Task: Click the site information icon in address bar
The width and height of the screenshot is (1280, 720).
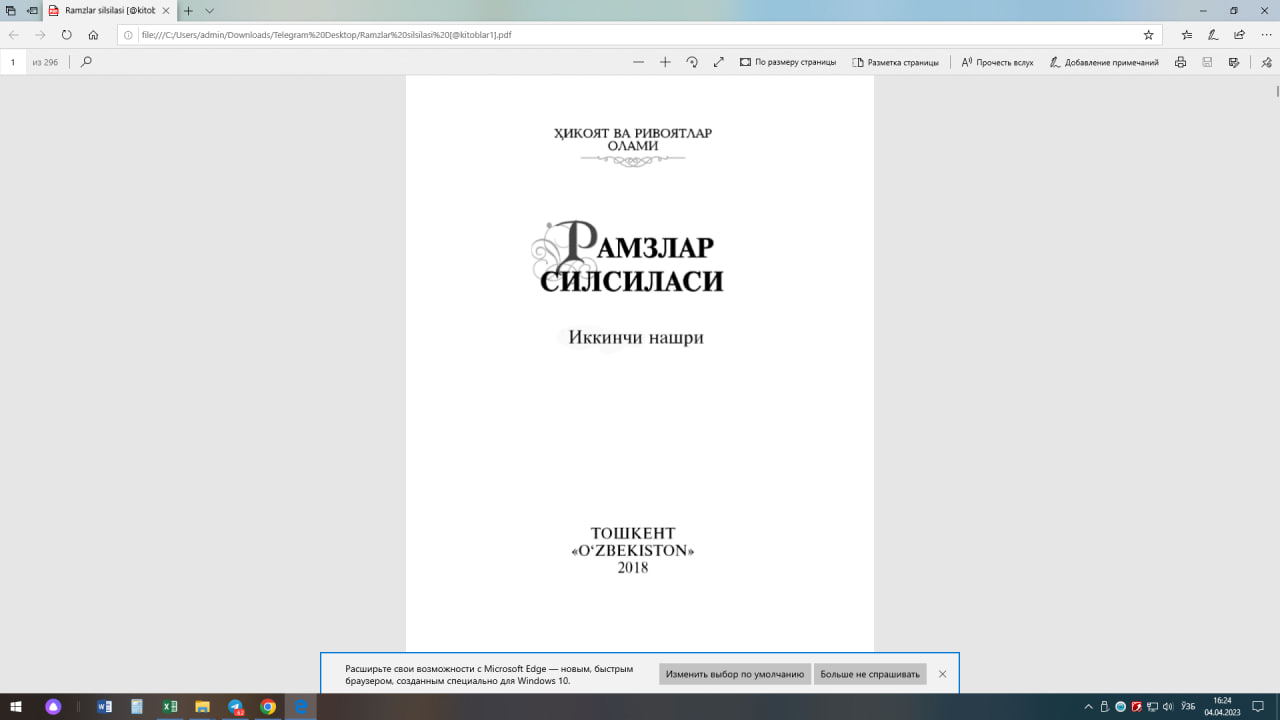Action: point(128,34)
